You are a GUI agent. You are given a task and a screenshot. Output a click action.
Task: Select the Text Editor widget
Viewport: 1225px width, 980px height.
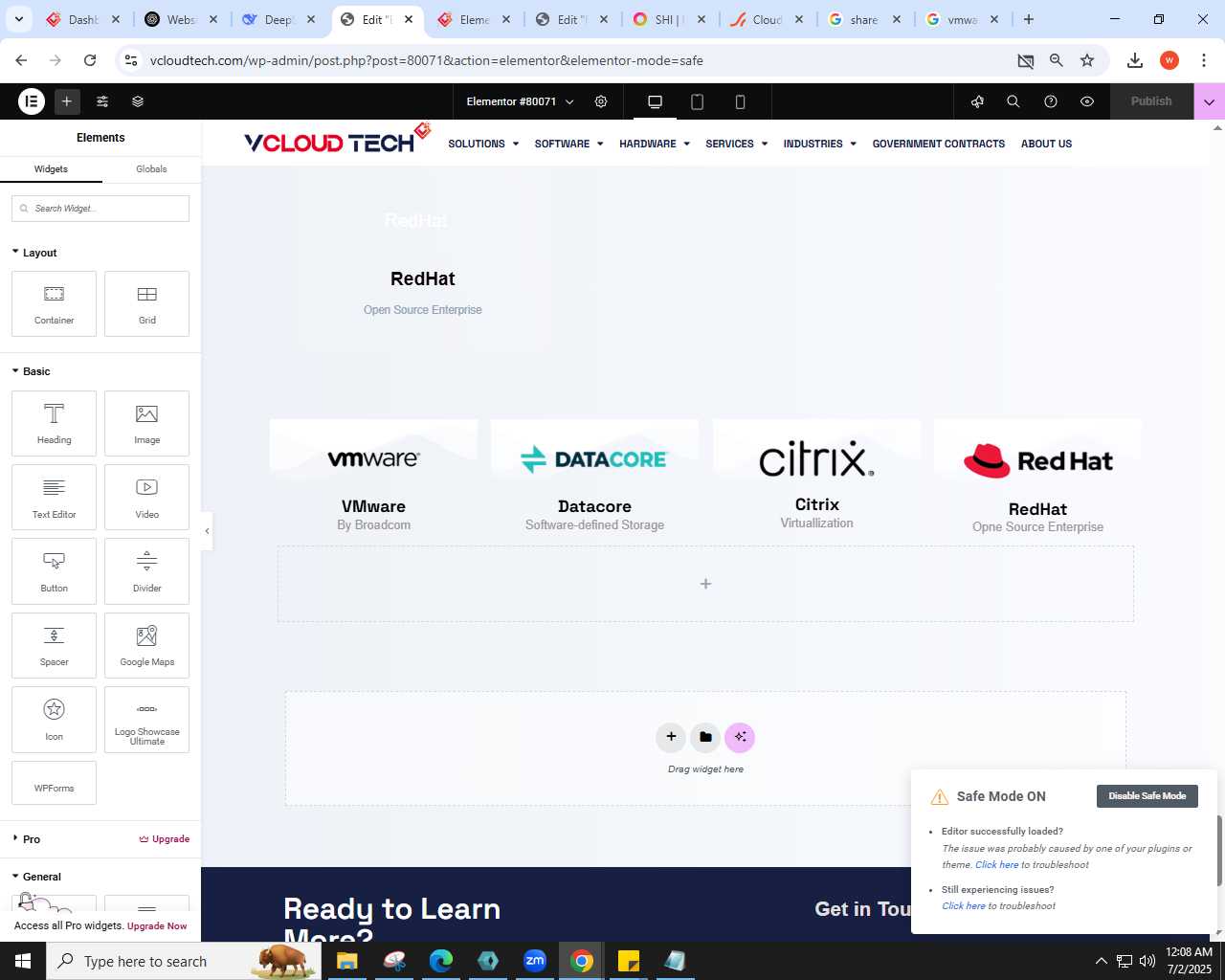(55, 498)
